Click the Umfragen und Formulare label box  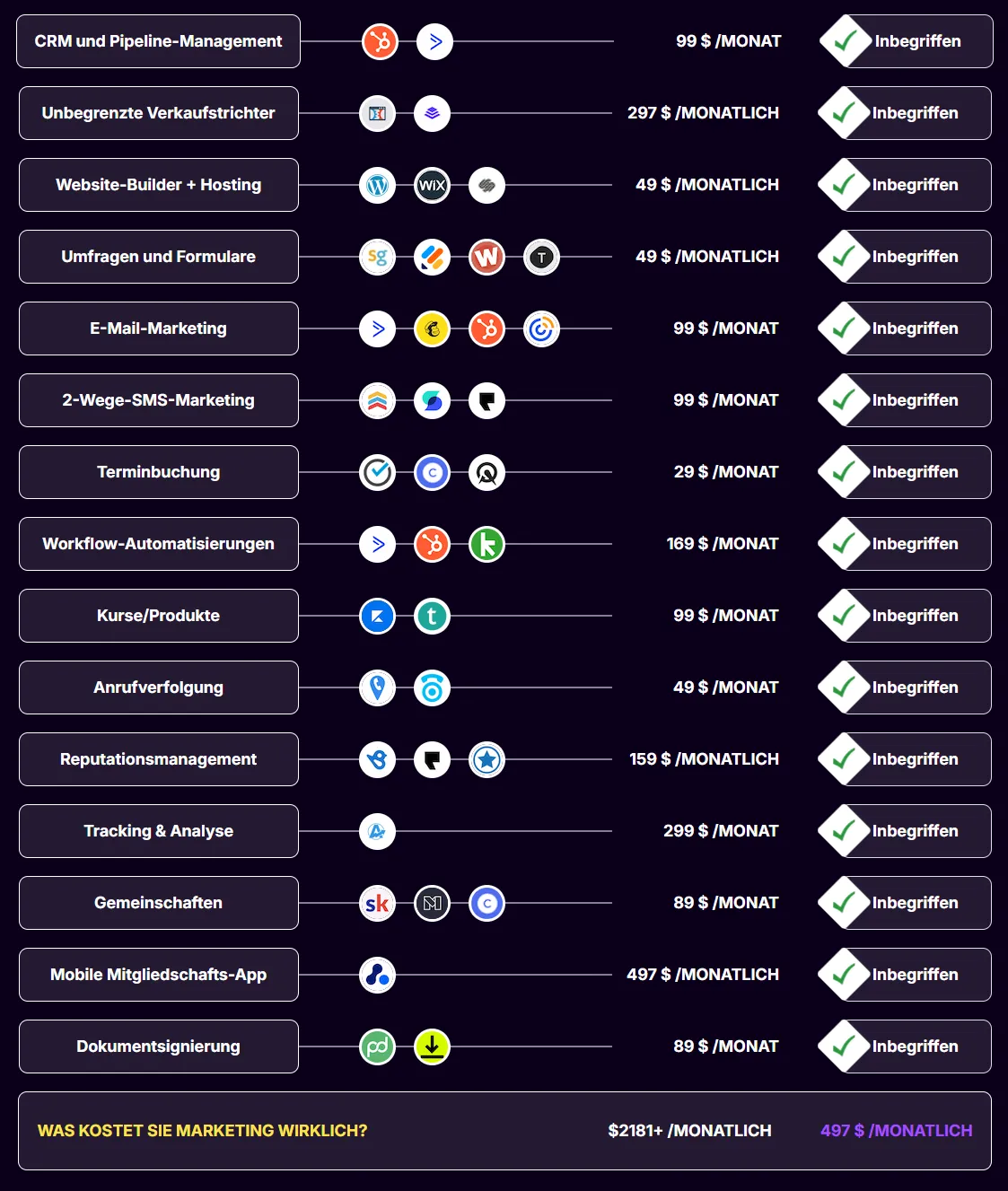point(159,257)
